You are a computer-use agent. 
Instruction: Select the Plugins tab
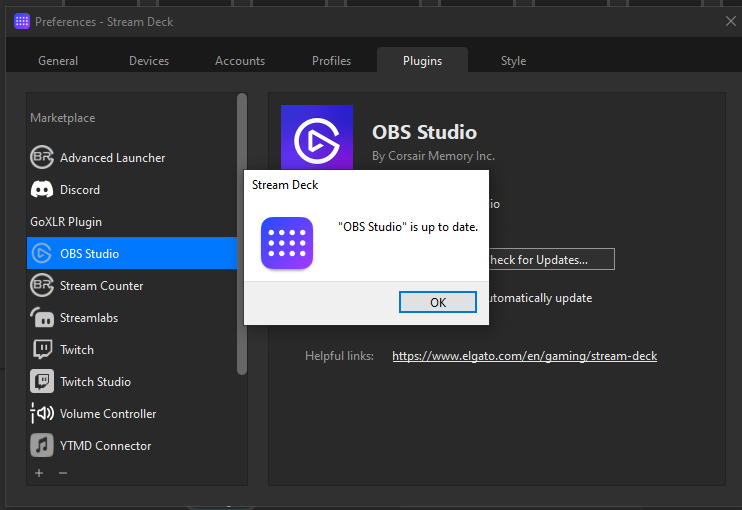click(423, 61)
